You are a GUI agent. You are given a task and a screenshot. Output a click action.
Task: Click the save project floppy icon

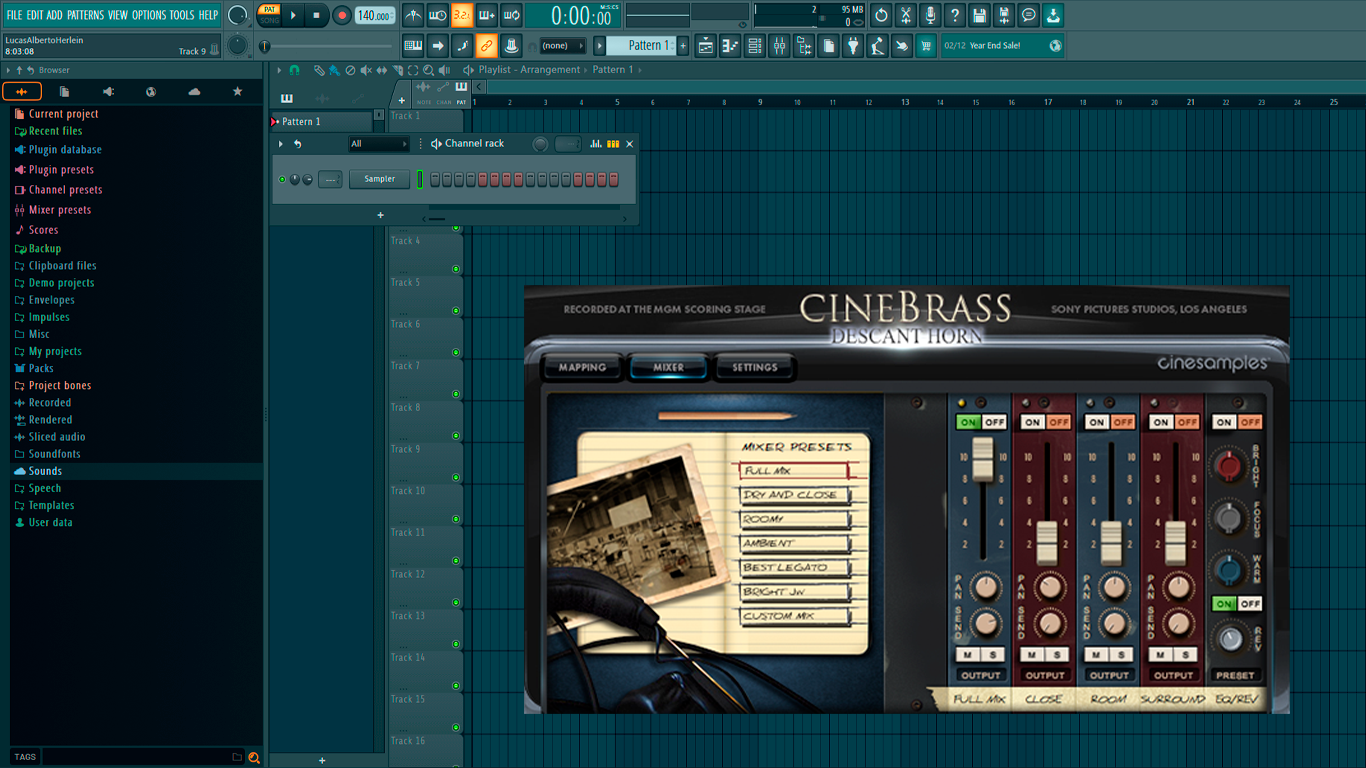979,15
